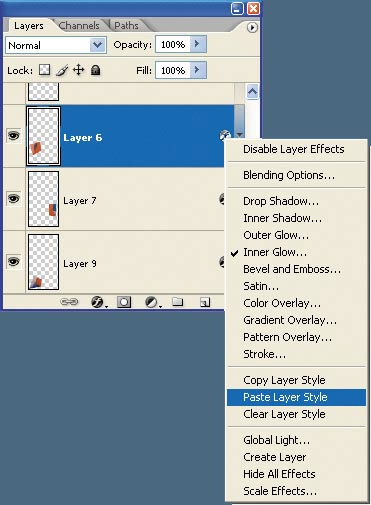
Task: Click the link layers chain icon
Action: (69, 302)
